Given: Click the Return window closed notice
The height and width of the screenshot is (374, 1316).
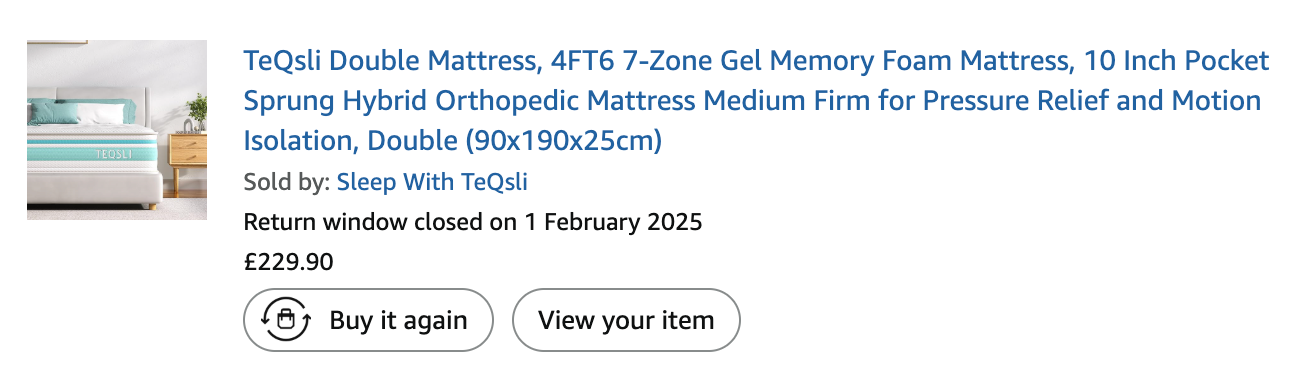Looking at the screenshot, I should 473,221.
